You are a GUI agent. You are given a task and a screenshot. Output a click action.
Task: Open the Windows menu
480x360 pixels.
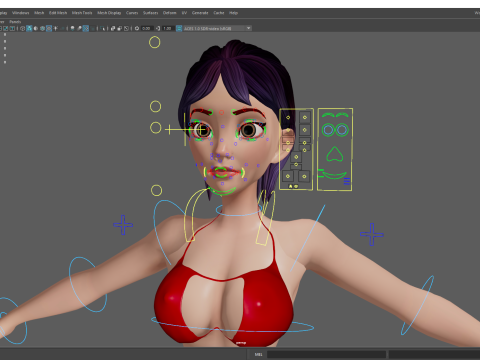pyautogui.click(x=21, y=13)
